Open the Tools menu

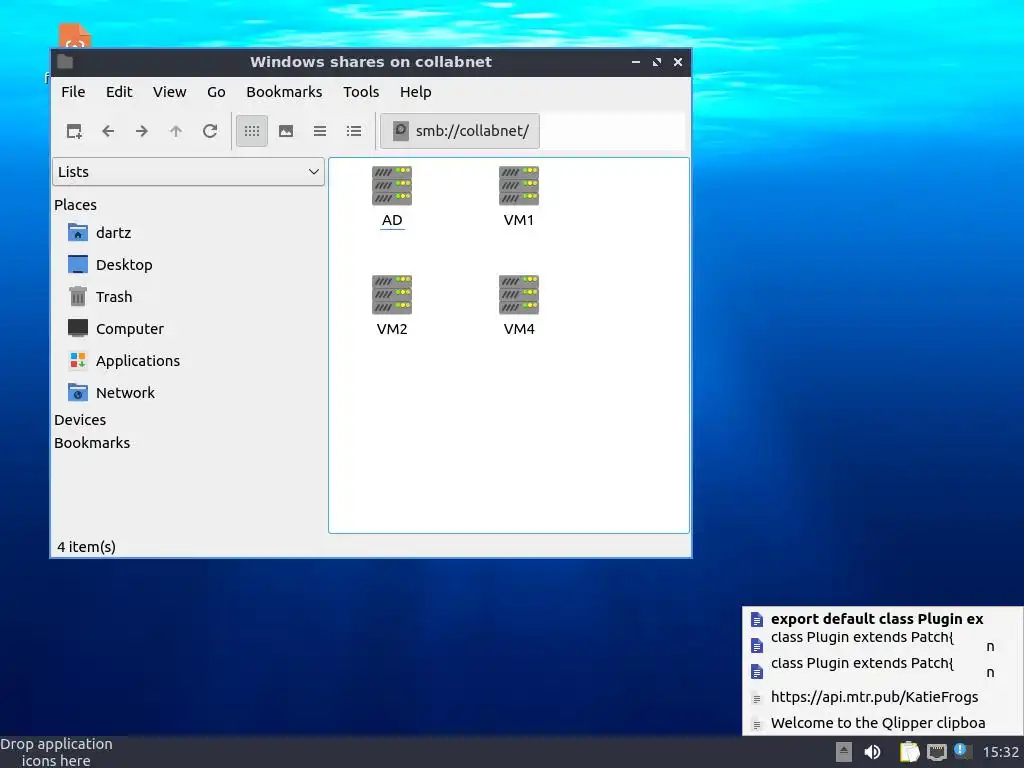click(361, 92)
